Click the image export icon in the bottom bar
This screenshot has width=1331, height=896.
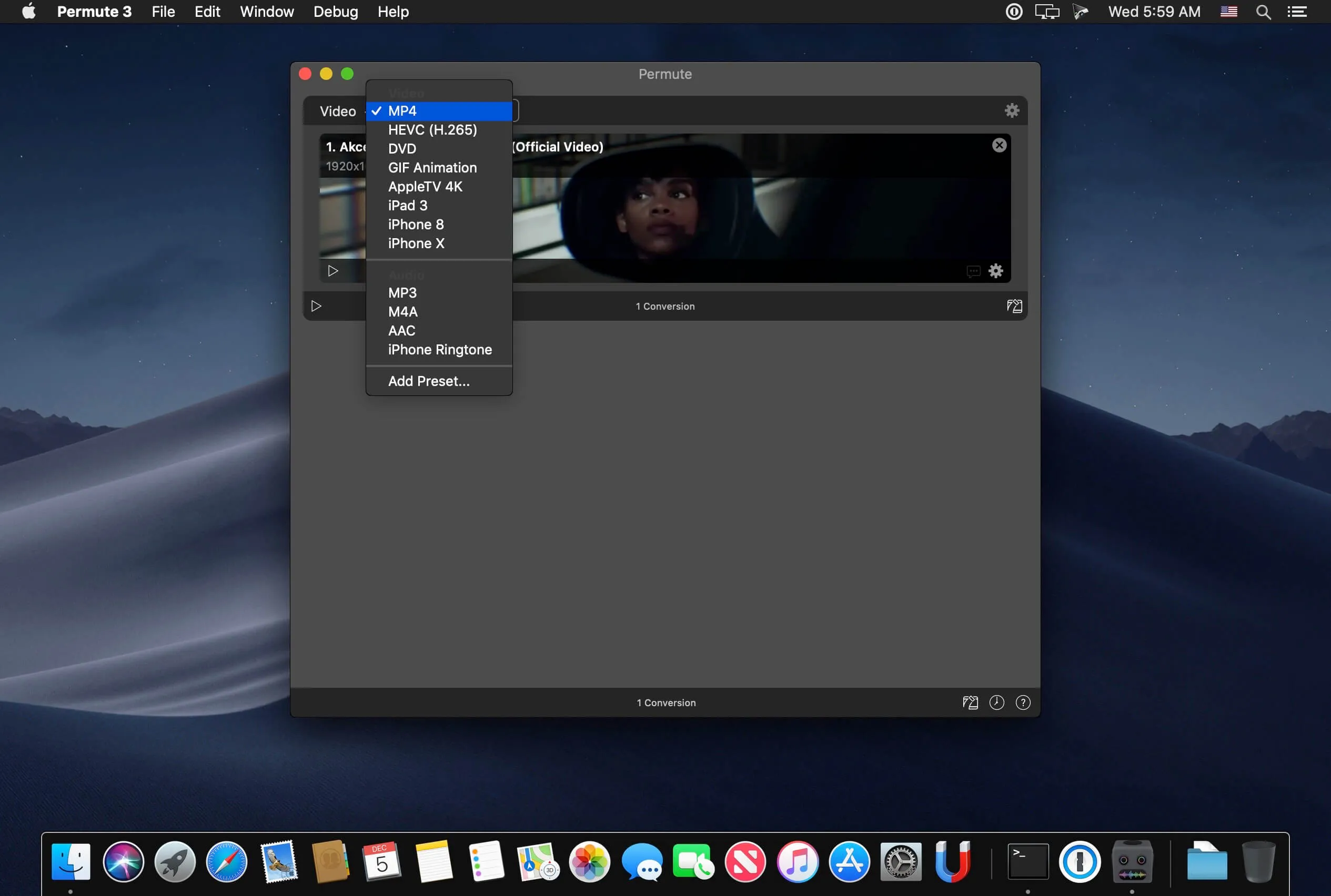coord(970,702)
